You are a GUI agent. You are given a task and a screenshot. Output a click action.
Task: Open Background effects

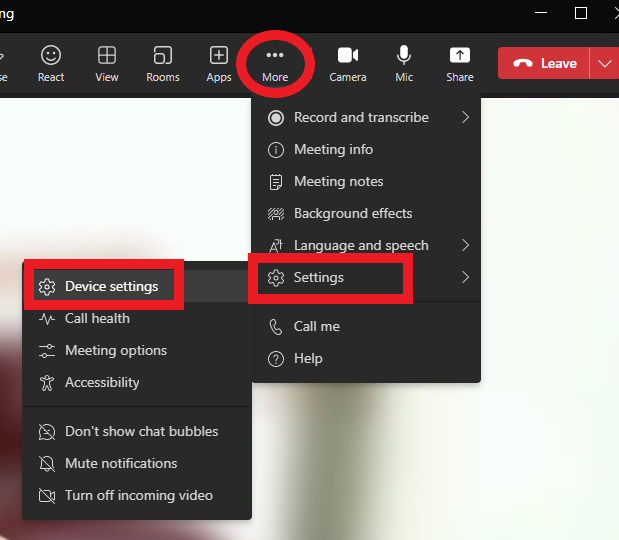click(x=366, y=214)
